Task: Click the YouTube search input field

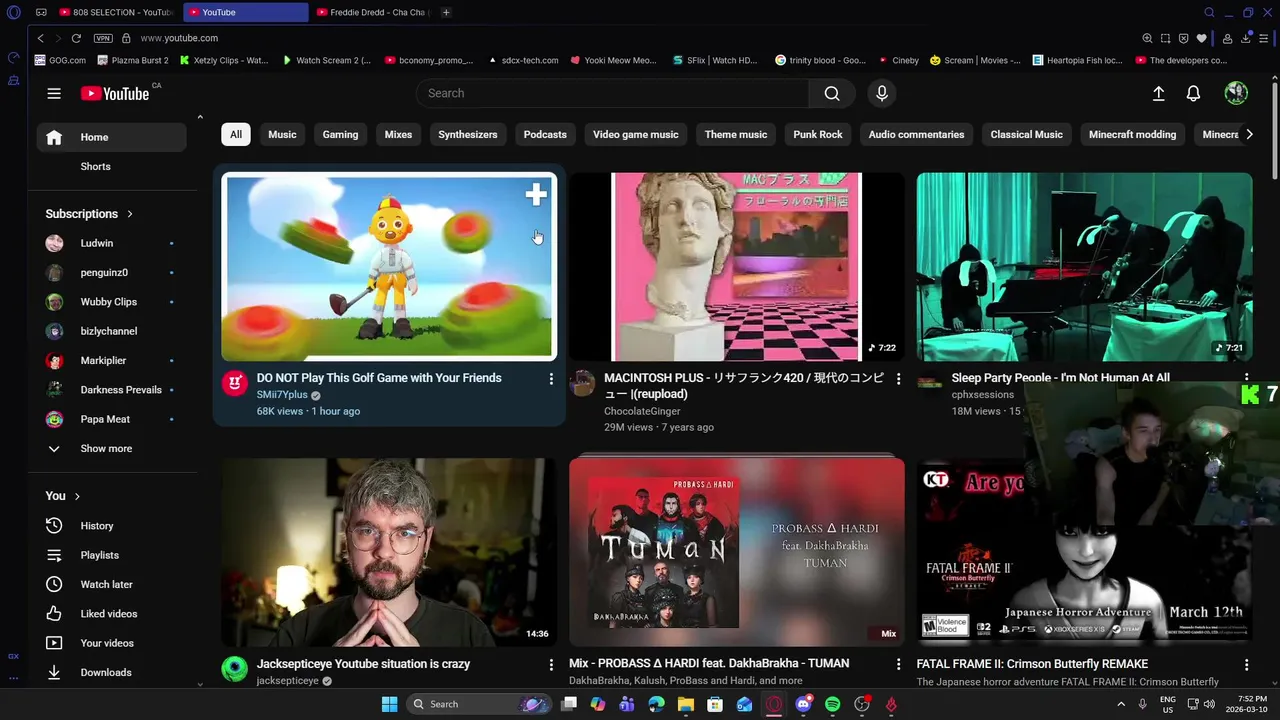Action: click(612, 93)
